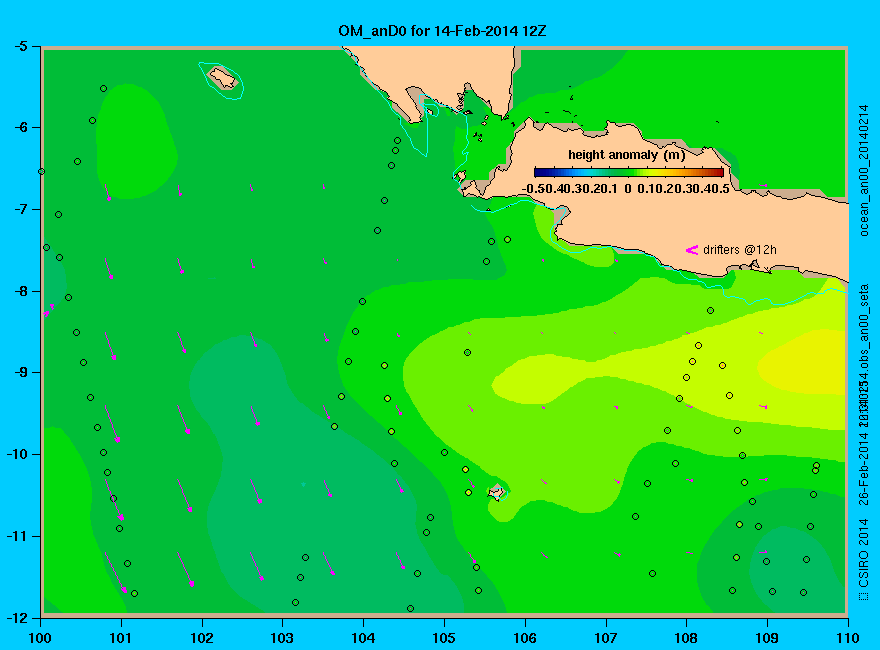Click the x-axis label "108"
This screenshot has height=650, width=880.
pos(686,638)
